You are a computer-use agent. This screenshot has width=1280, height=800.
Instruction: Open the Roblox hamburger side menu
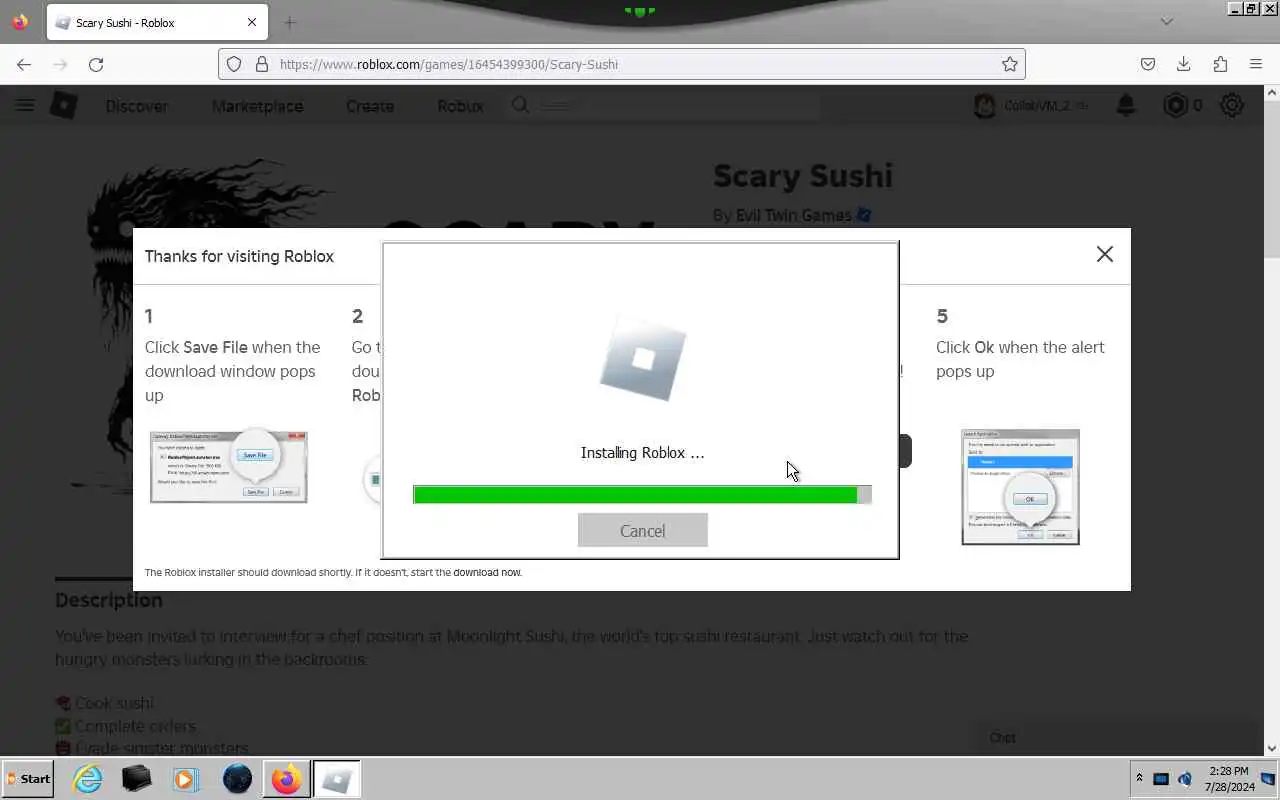point(25,105)
